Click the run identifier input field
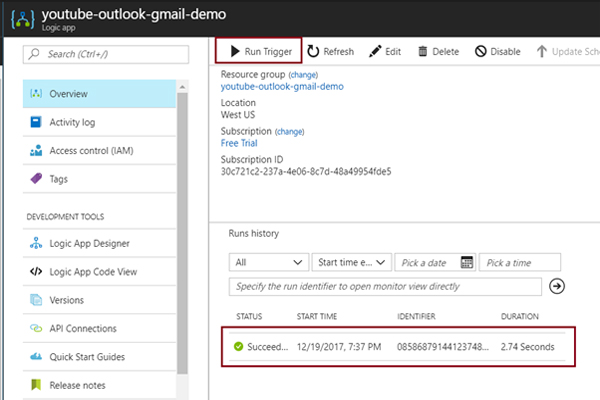Image resolution: width=600 pixels, height=400 pixels. (x=385, y=286)
